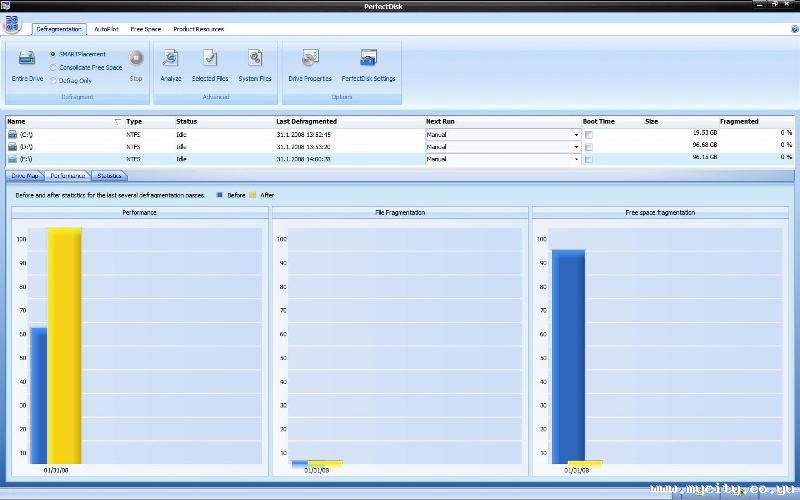The height and width of the screenshot is (500, 800).
Task: Select the SMARTPlacement radio option
Action: coord(53,54)
